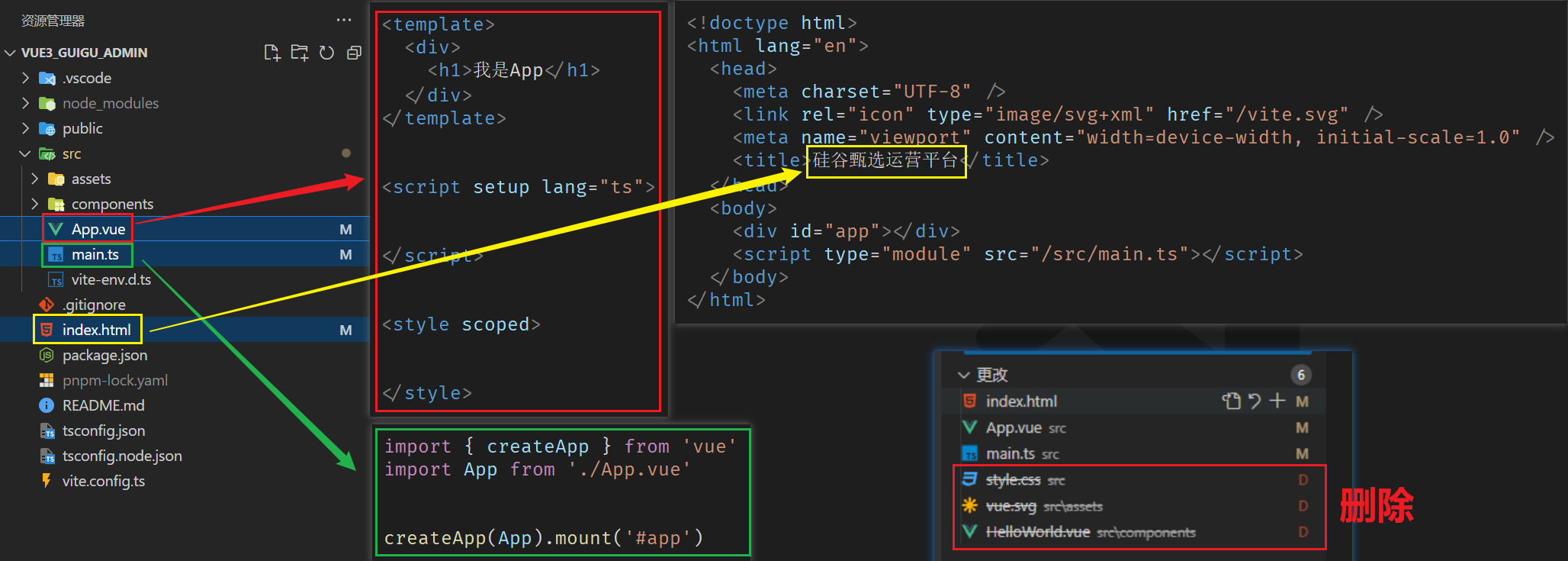Open App.vue in the explorer
1568x561 pixels.
[x=98, y=229]
